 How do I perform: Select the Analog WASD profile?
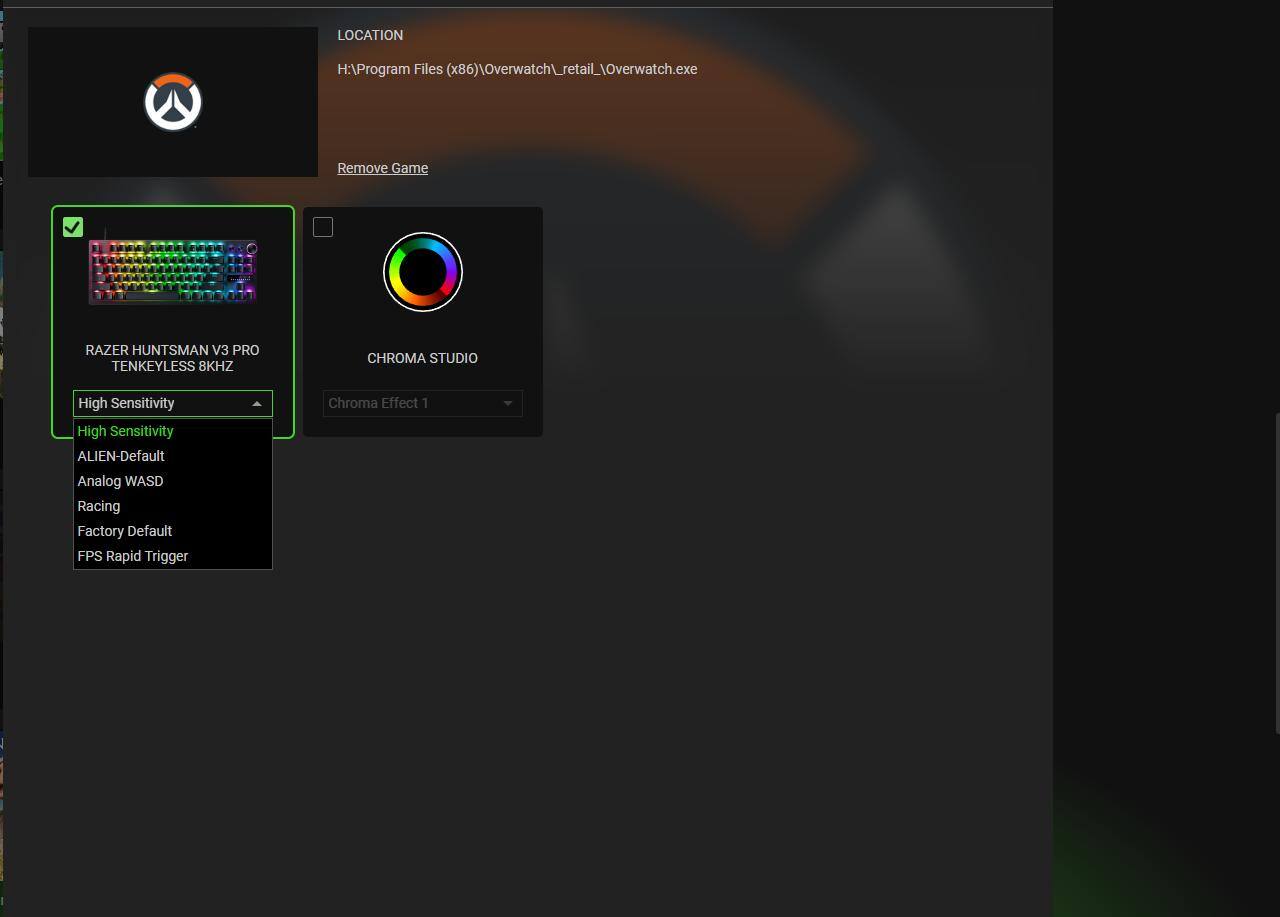120,481
